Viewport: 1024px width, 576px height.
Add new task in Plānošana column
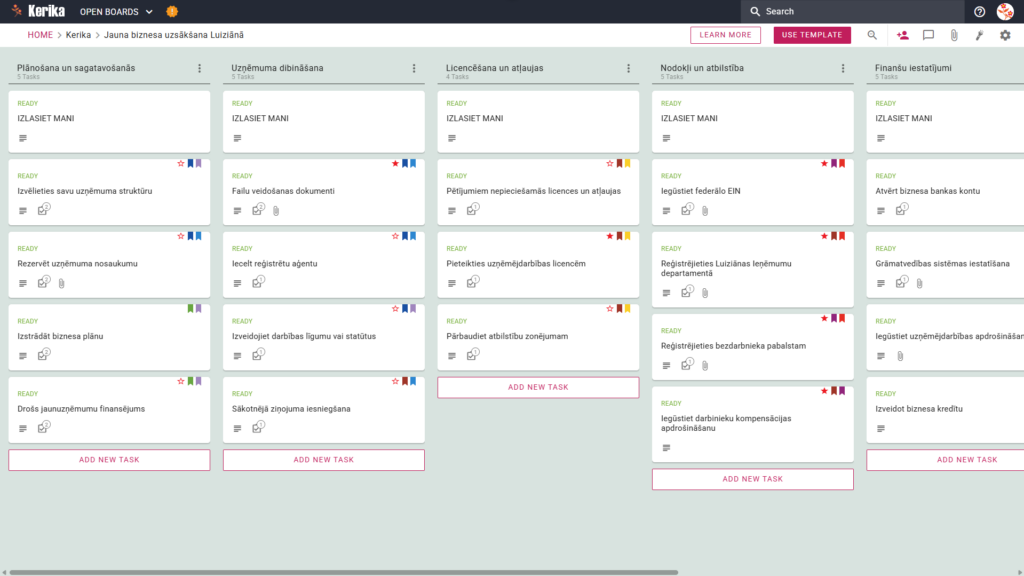point(109,460)
